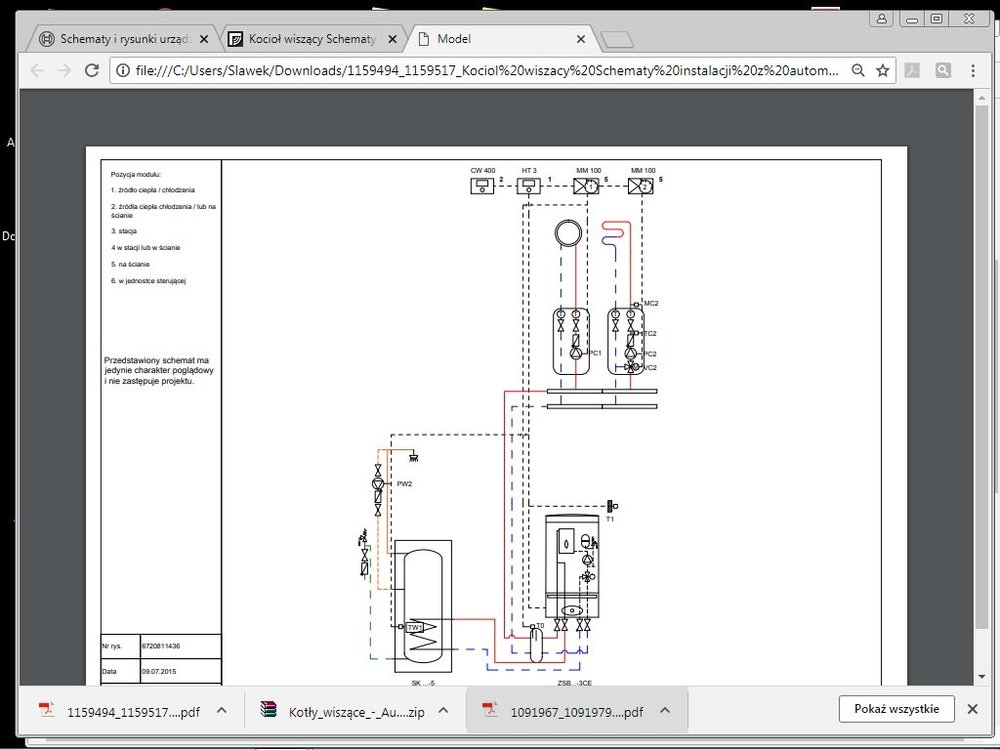Click the 'Pokaż wszystkie' downloads button

[x=896, y=709]
